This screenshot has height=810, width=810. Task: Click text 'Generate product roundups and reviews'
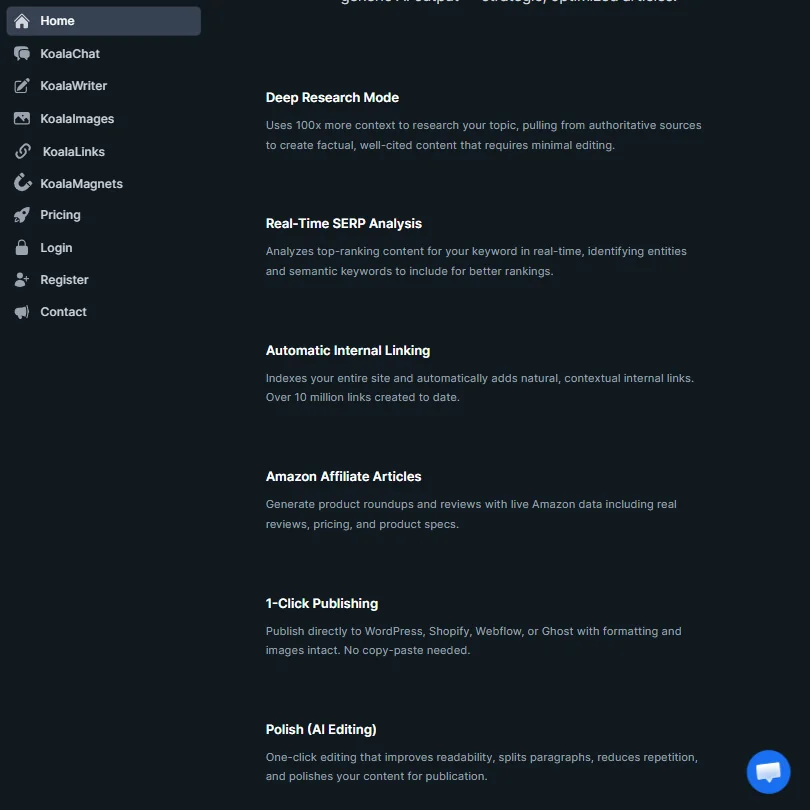coord(373,504)
